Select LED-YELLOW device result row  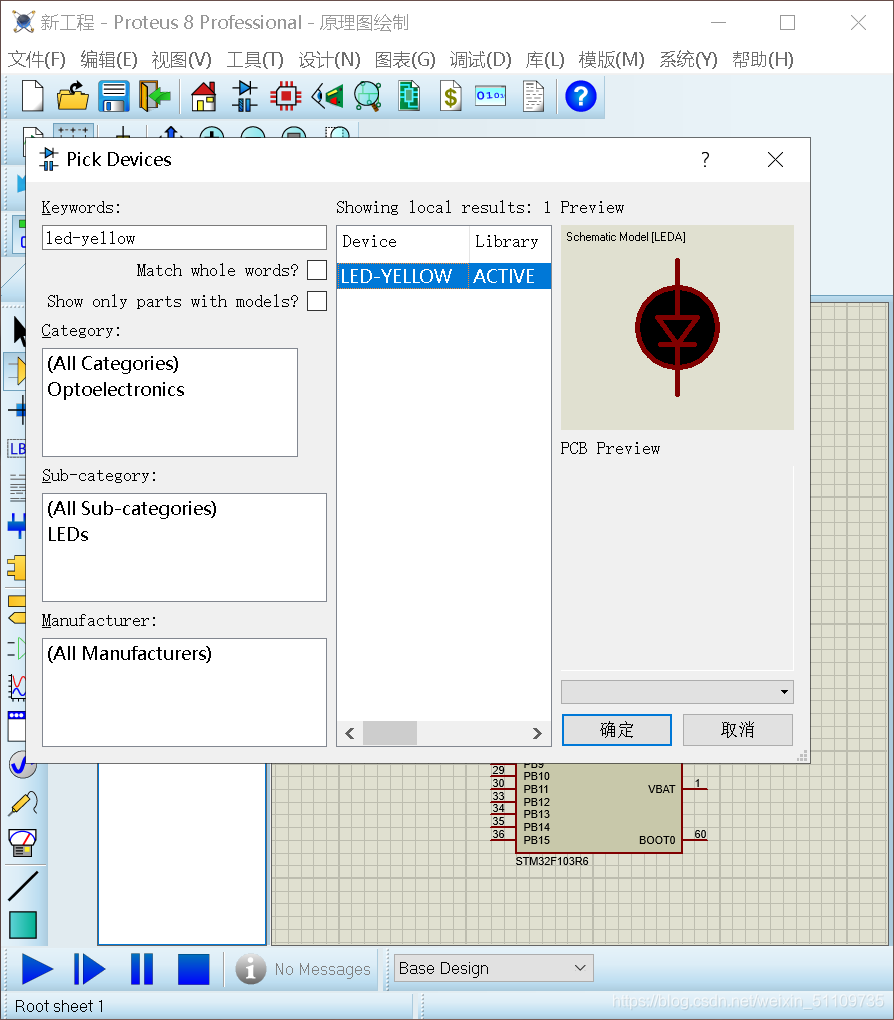point(444,276)
